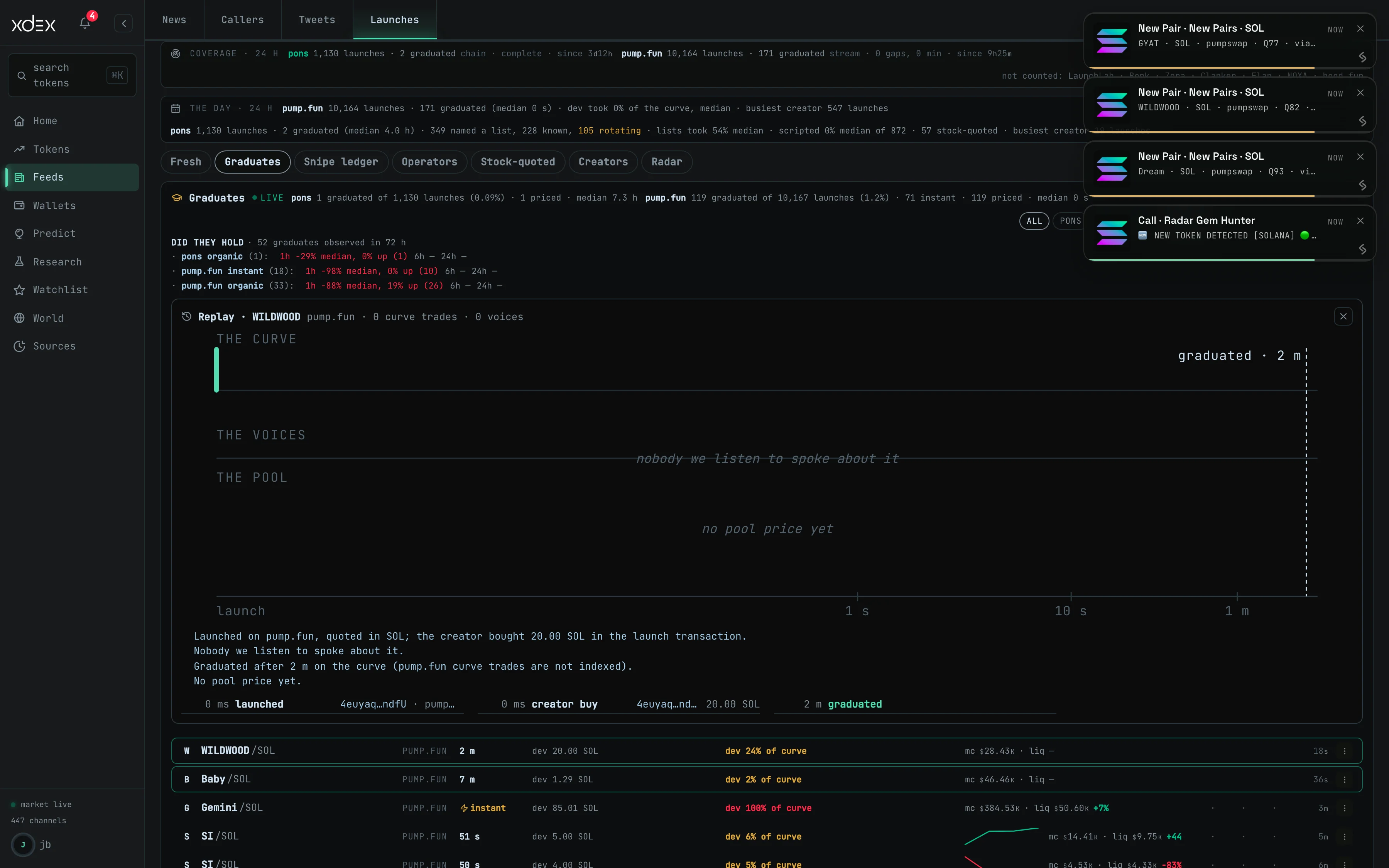Switch to the Callers tab
The height and width of the screenshot is (868, 1389).
243,20
